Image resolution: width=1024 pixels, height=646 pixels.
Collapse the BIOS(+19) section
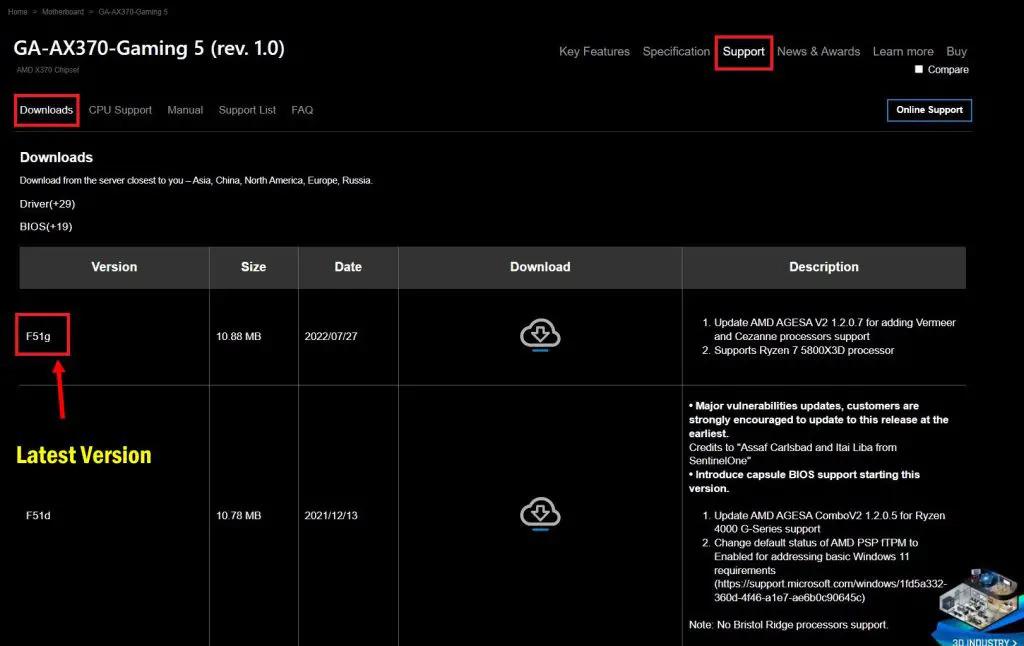46,227
